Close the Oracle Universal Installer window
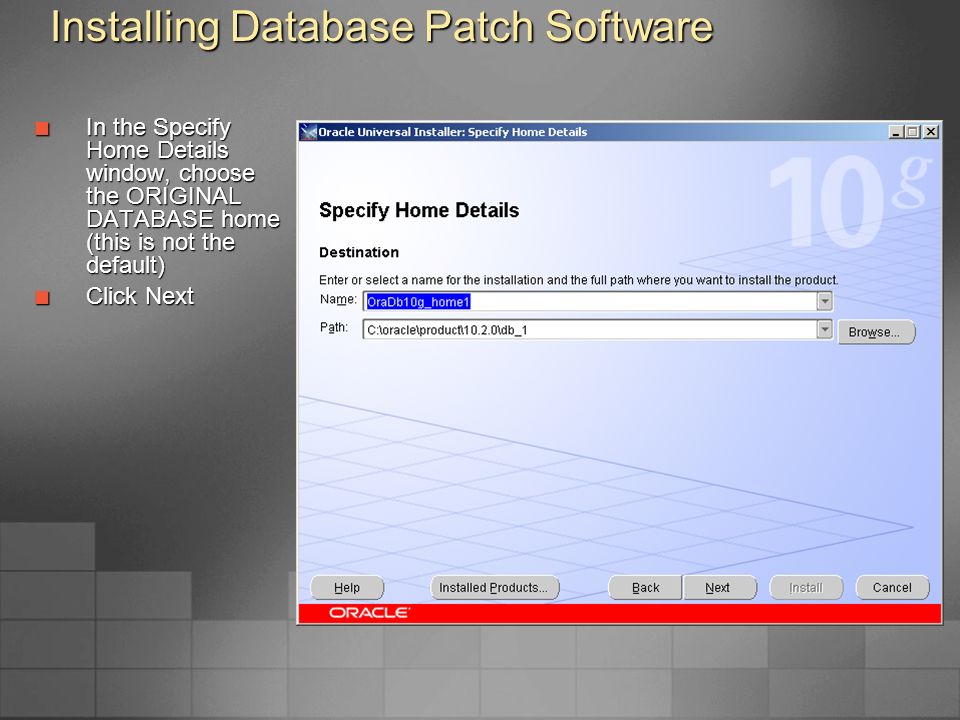The width and height of the screenshot is (960, 720). tap(931, 132)
